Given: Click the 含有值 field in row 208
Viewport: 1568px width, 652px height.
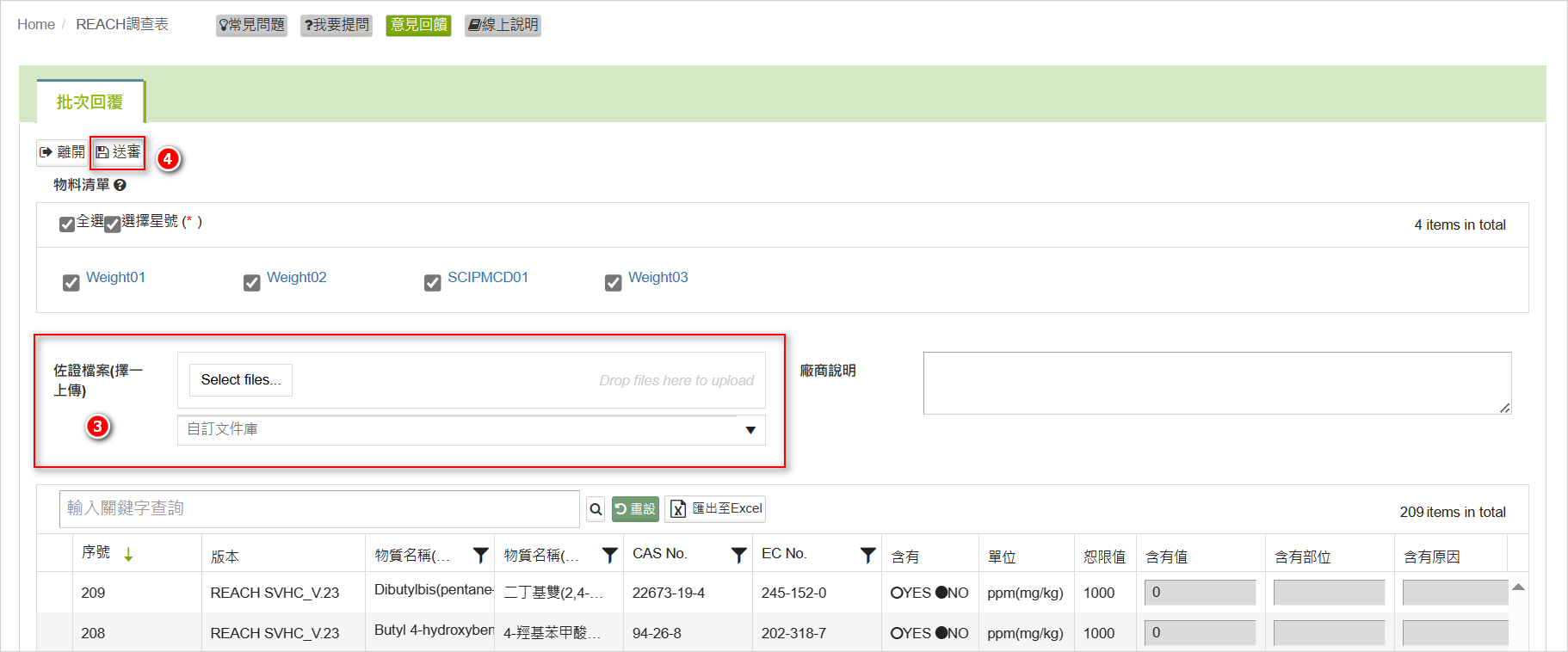Looking at the screenshot, I should pyautogui.click(x=1201, y=633).
